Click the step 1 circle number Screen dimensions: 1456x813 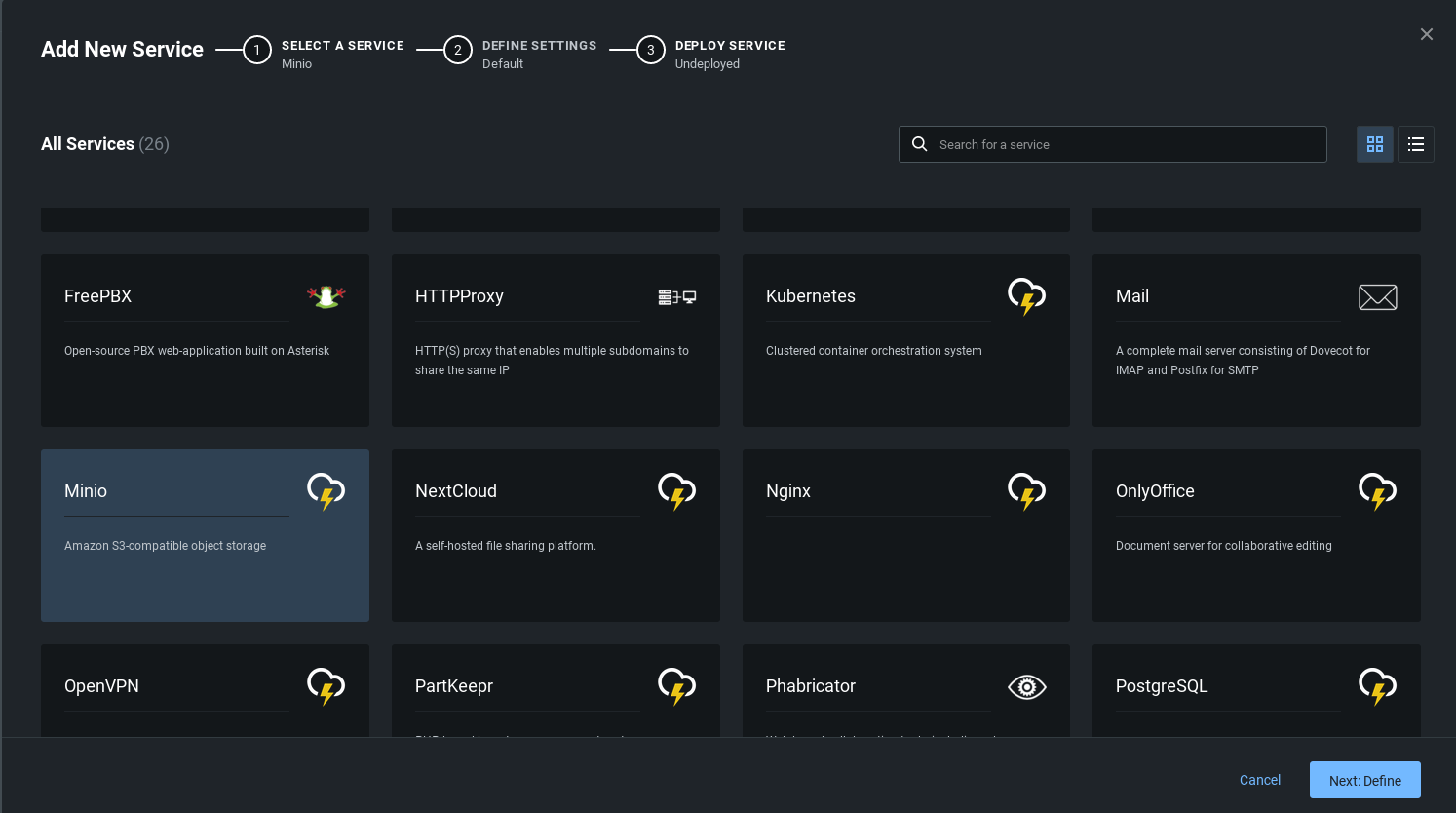257,50
